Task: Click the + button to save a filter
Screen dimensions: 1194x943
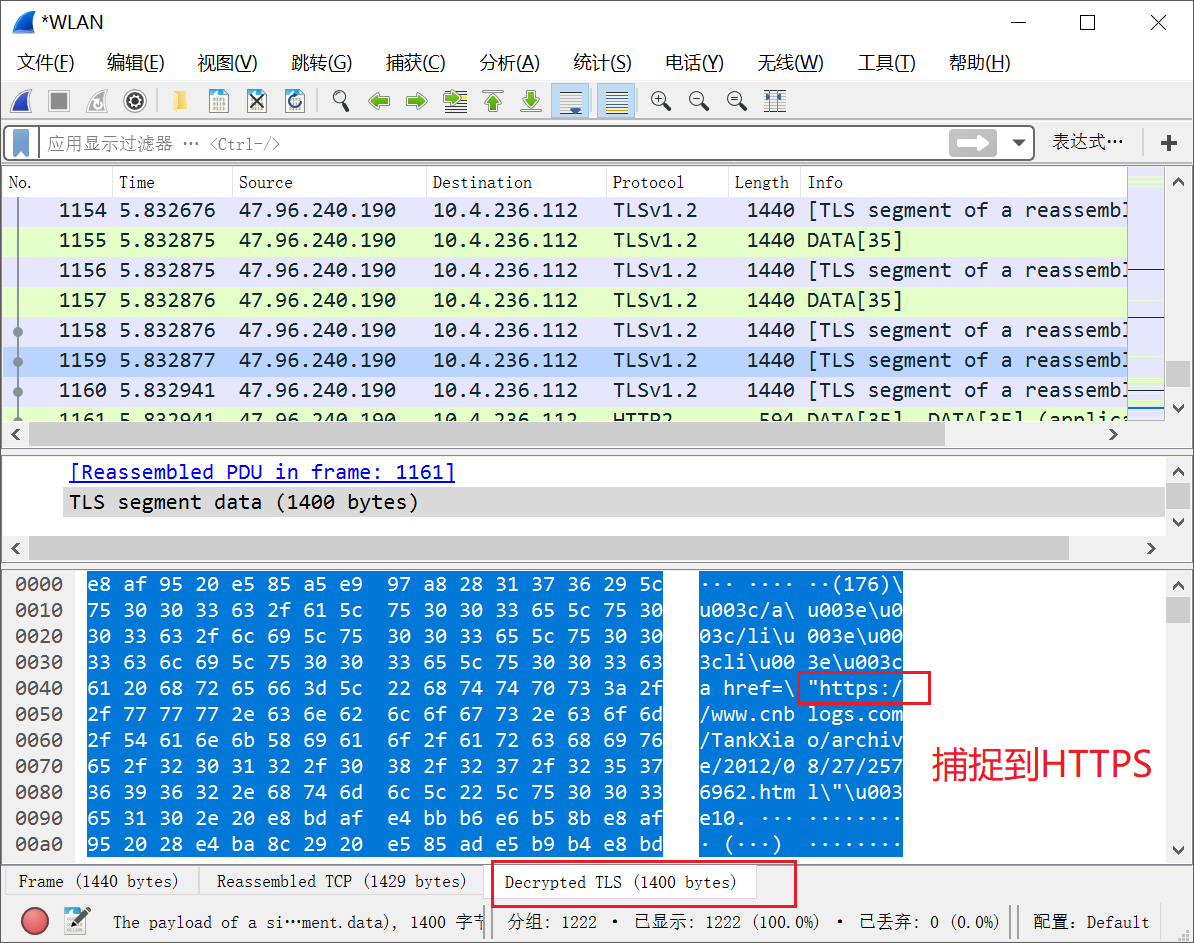Action: tap(1167, 143)
